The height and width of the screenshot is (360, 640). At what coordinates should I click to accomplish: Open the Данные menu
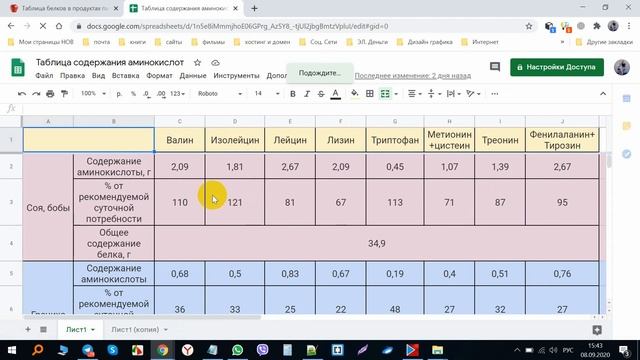pyautogui.click(x=193, y=76)
